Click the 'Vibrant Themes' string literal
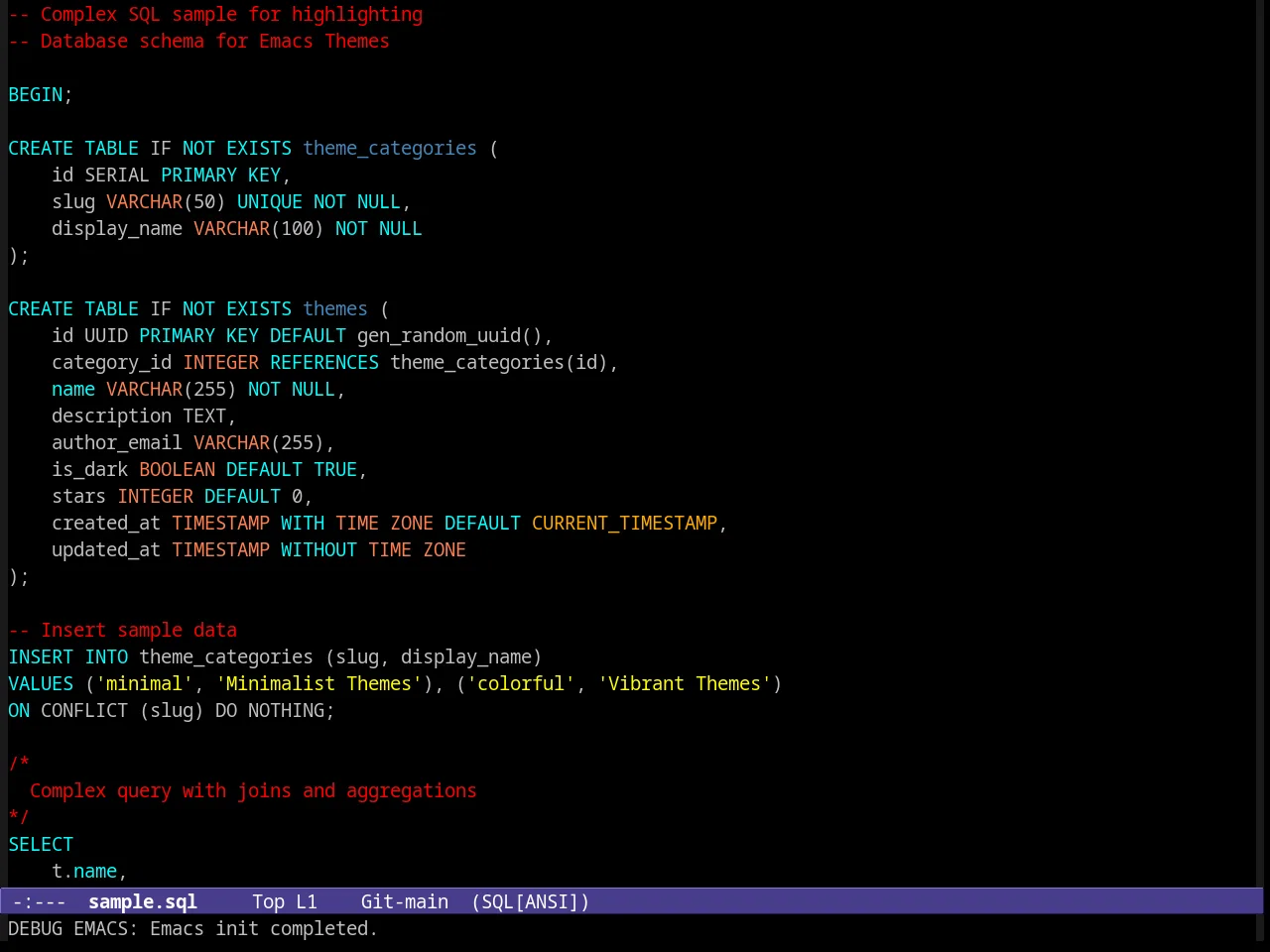The width and height of the screenshot is (1270, 952). (x=685, y=683)
